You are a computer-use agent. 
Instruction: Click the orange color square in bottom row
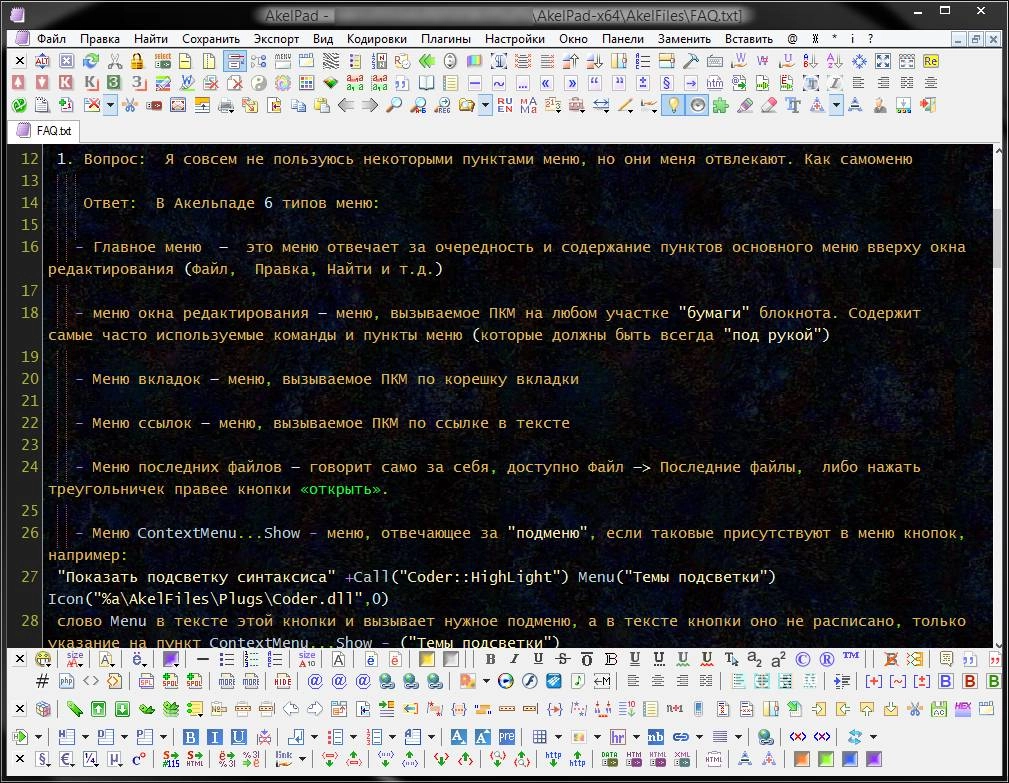click(x=802, y=759)
